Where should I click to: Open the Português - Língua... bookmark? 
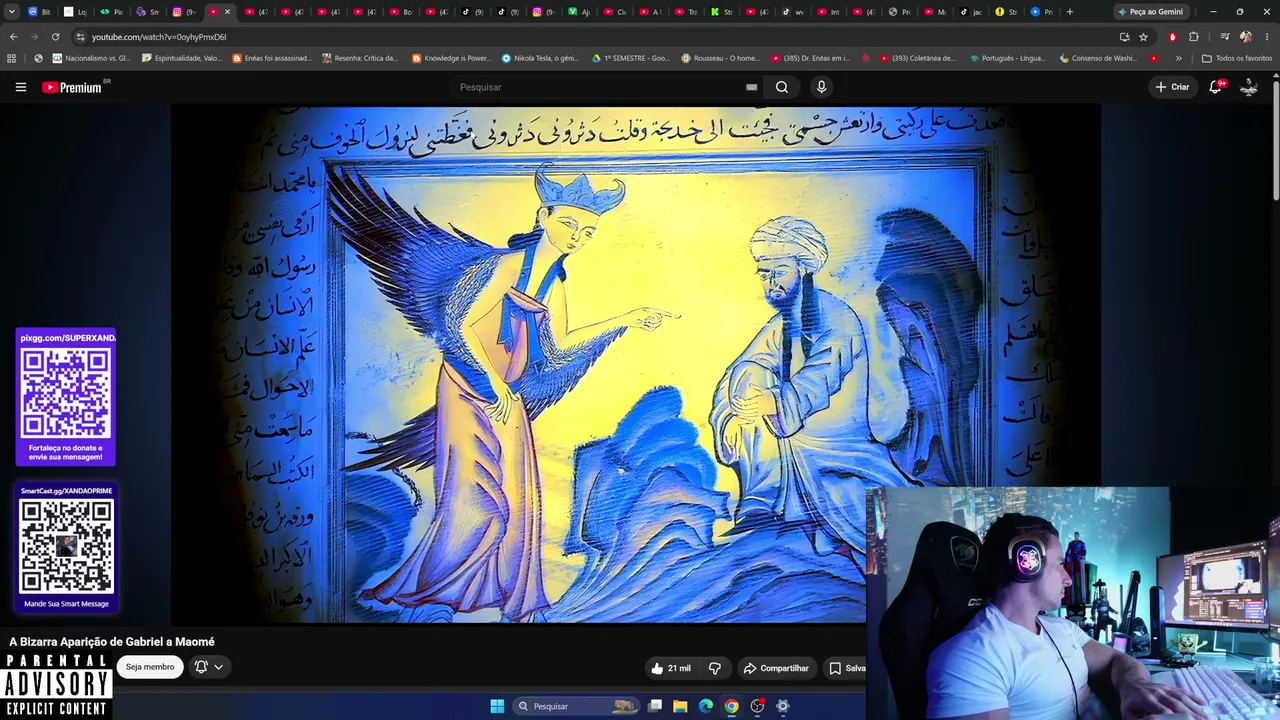1008,58
